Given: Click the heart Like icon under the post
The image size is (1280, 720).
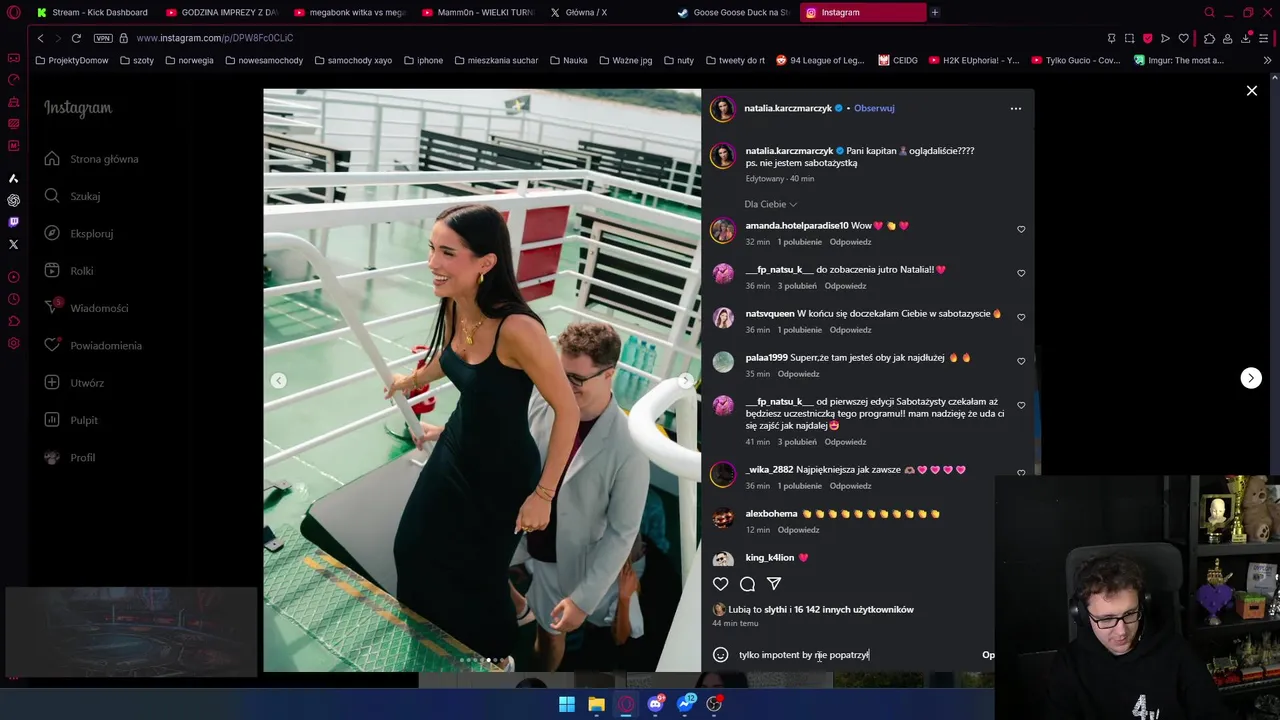Looking at the screenshot, I should (720, 584).
